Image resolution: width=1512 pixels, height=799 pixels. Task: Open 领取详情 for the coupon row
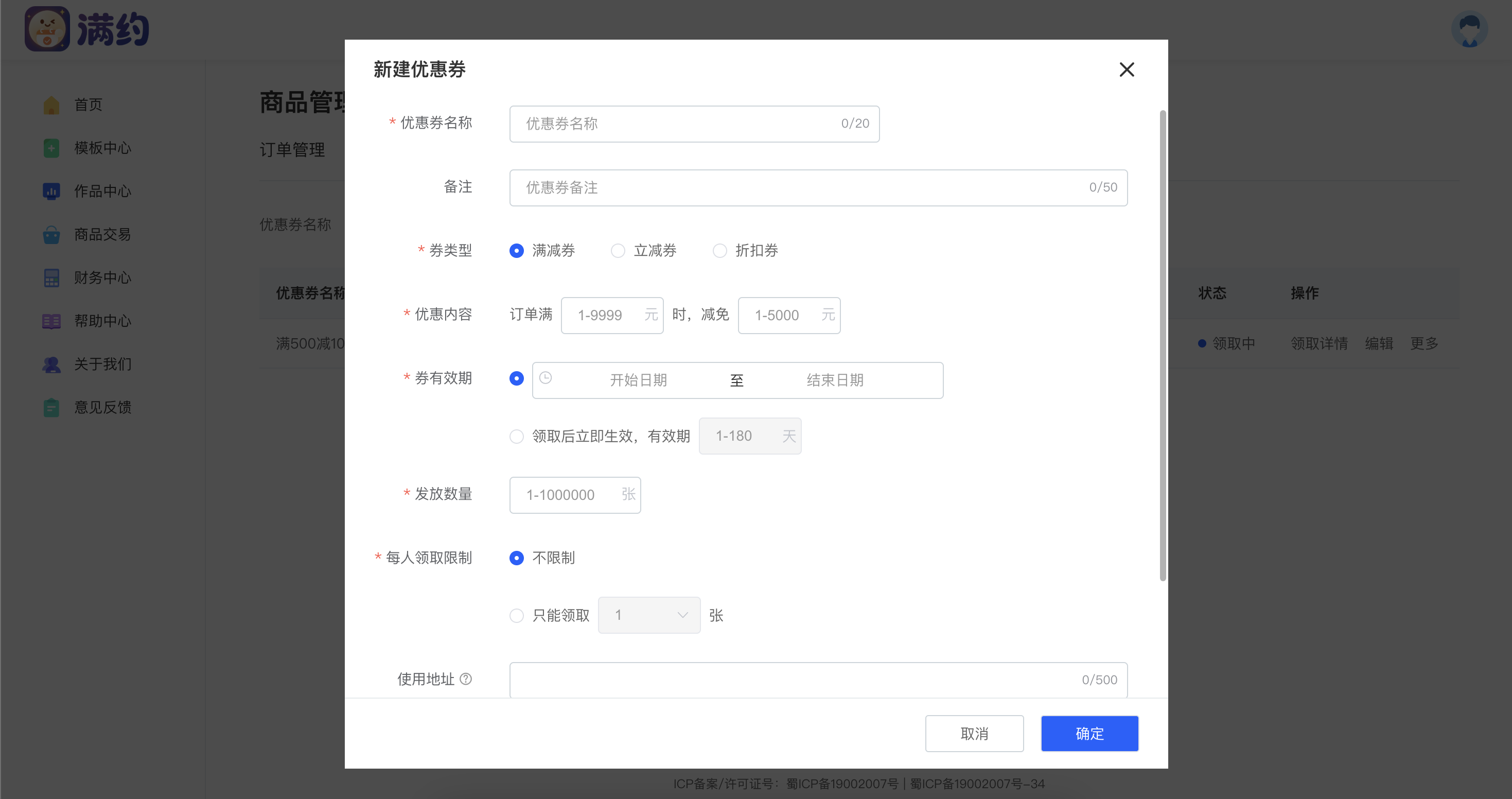pos(1319,343)
